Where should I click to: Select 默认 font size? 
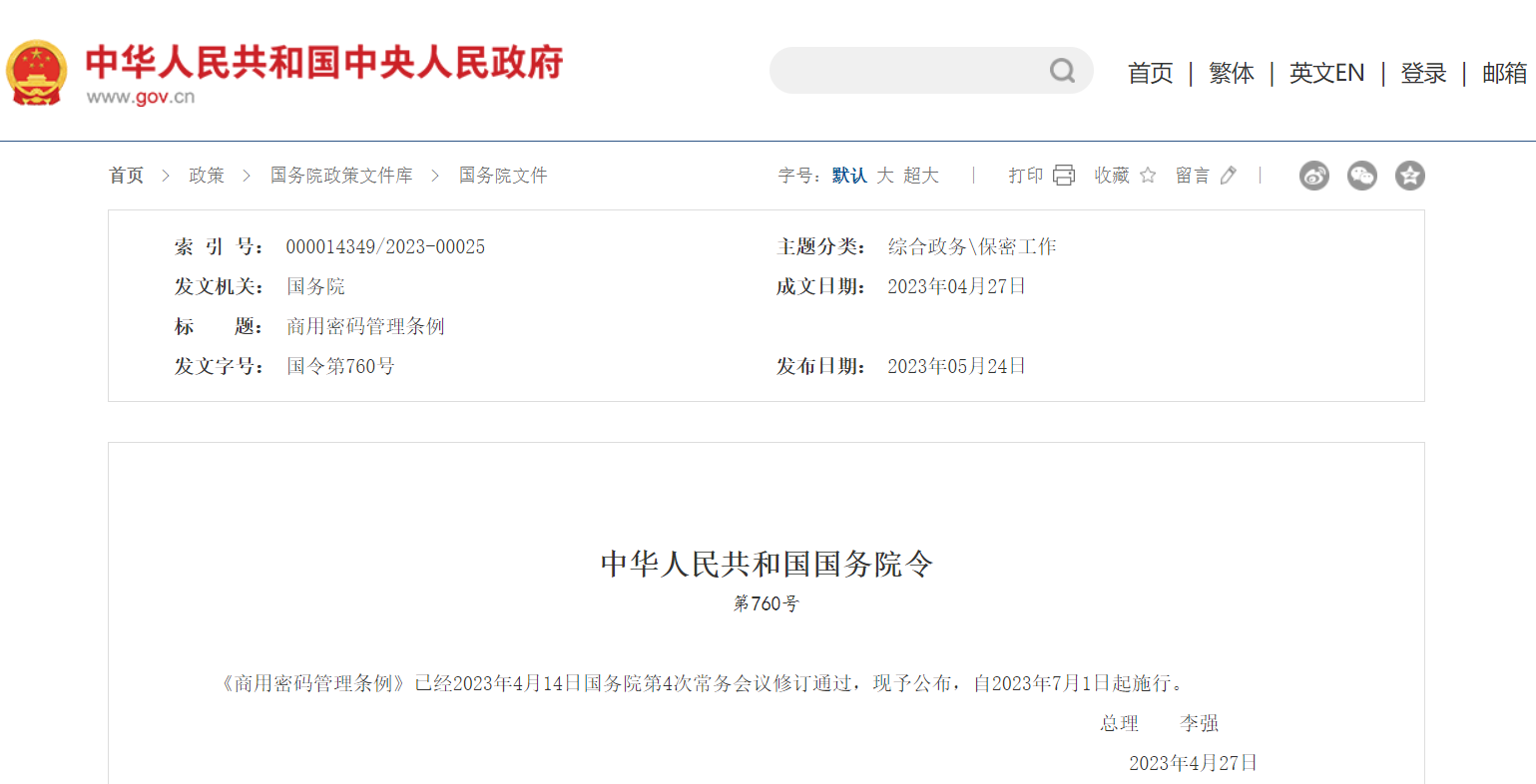pyautogui.click(x=849, y=176)
